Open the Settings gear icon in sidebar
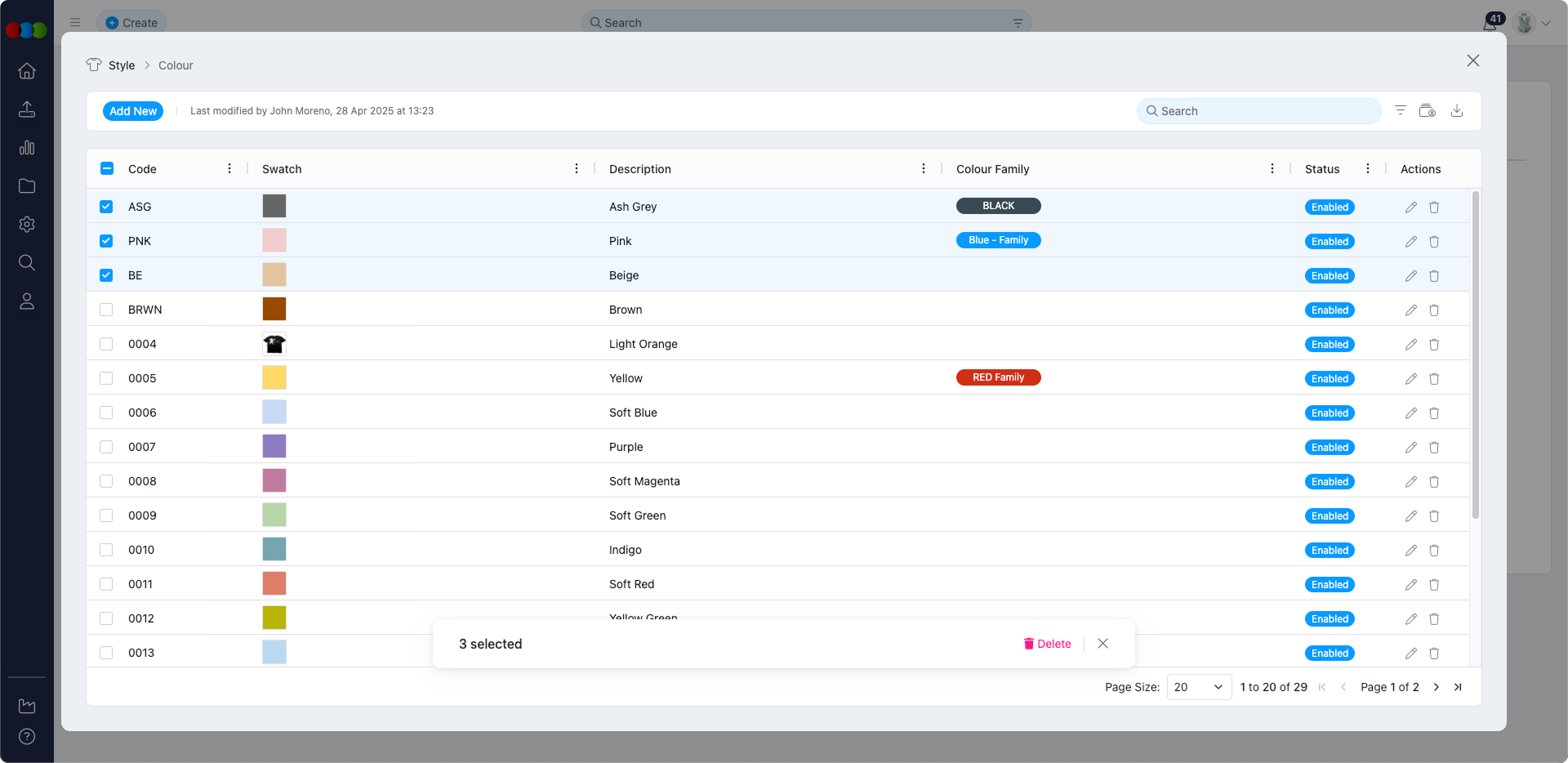 tap(27, 225)
